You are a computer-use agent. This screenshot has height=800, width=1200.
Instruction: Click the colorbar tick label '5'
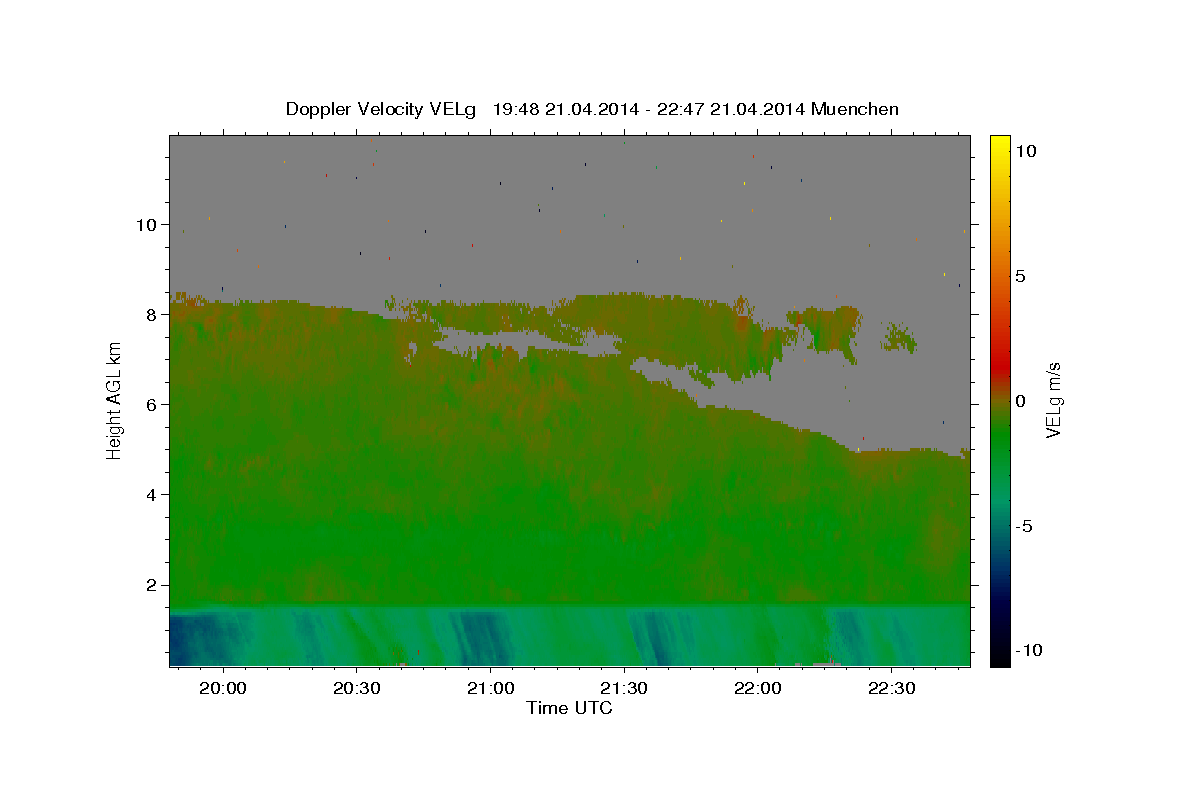pos(1020,276)
